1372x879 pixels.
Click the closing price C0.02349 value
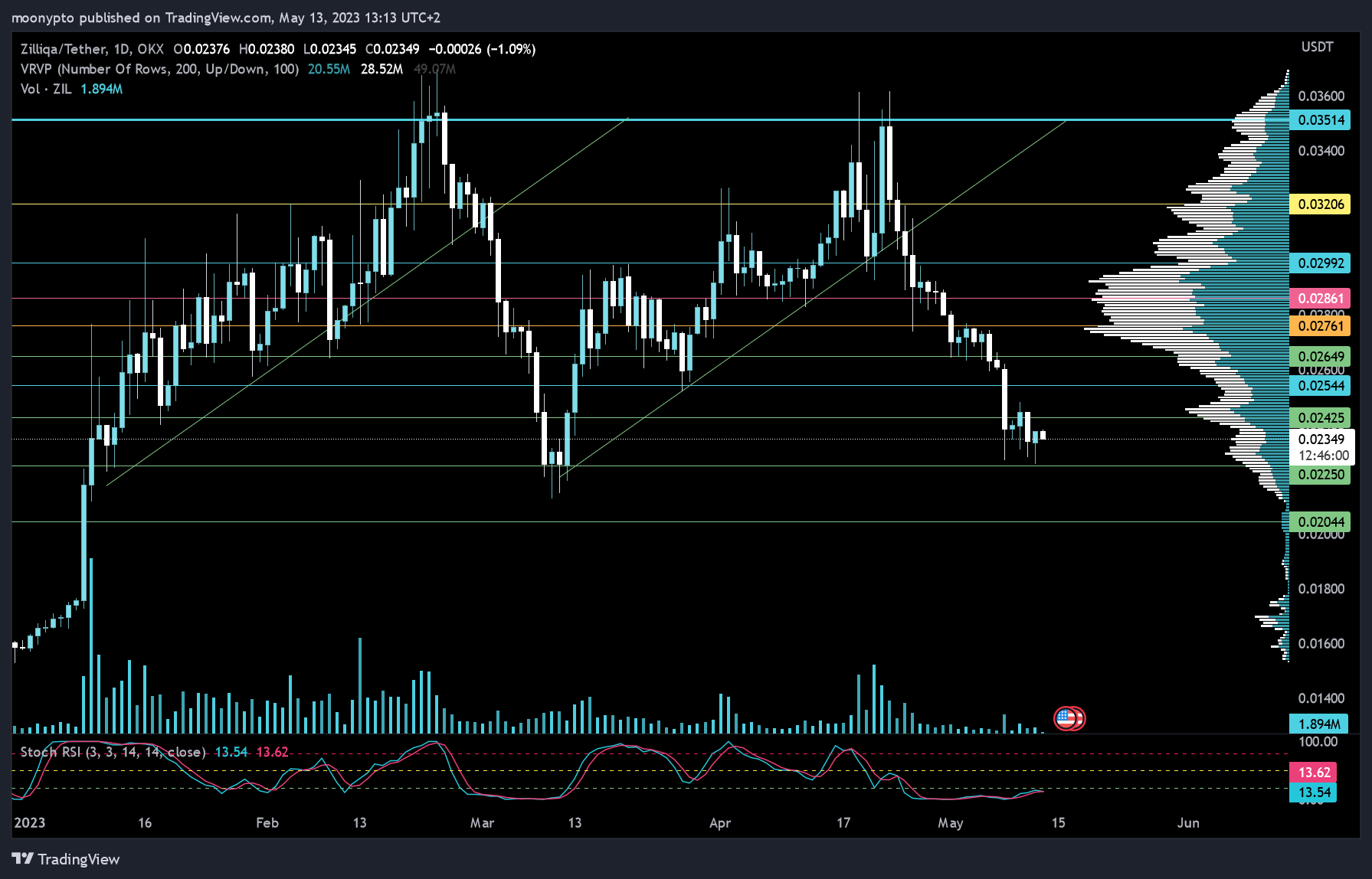coord(392,49)
